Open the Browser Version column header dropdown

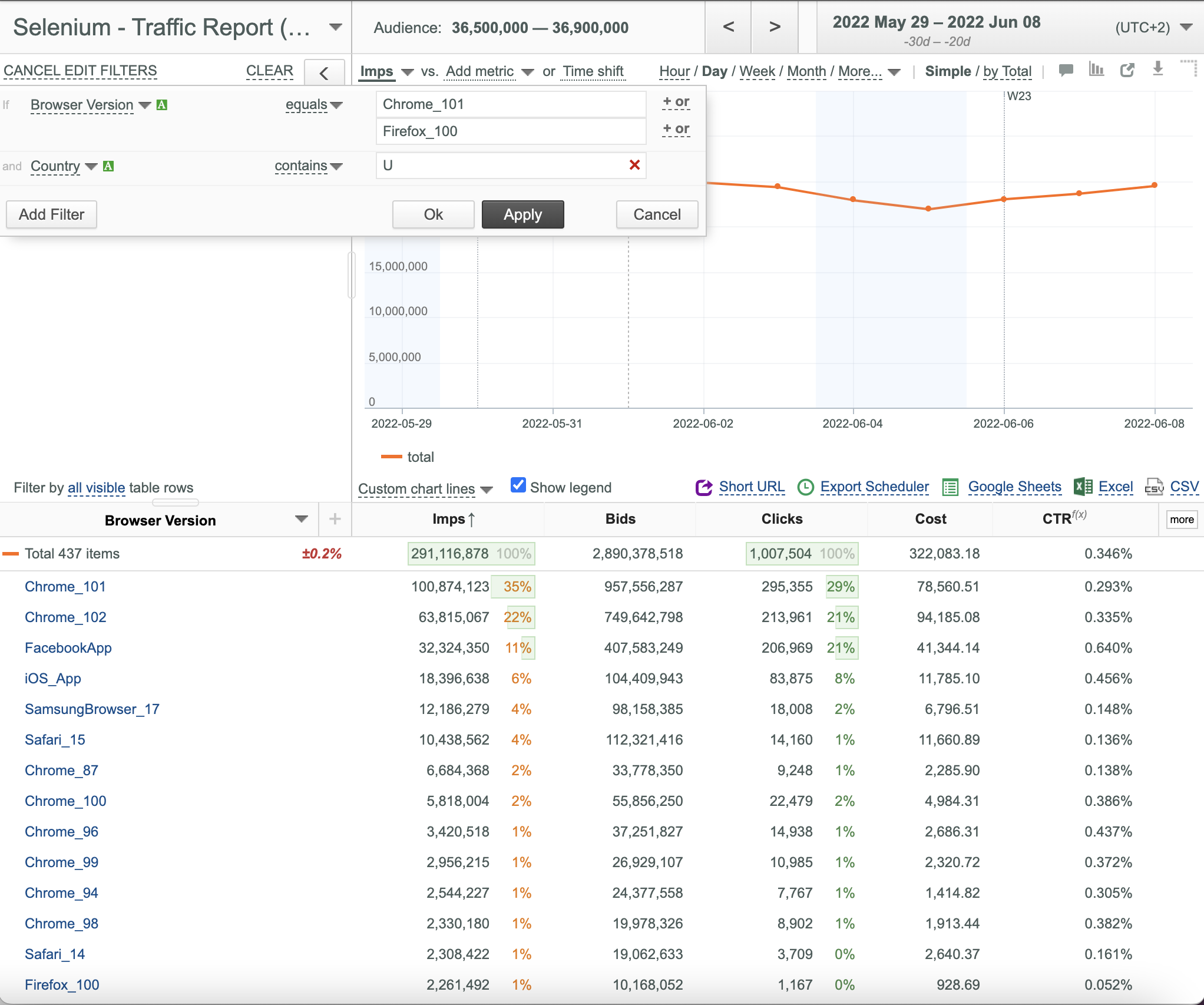302,519
